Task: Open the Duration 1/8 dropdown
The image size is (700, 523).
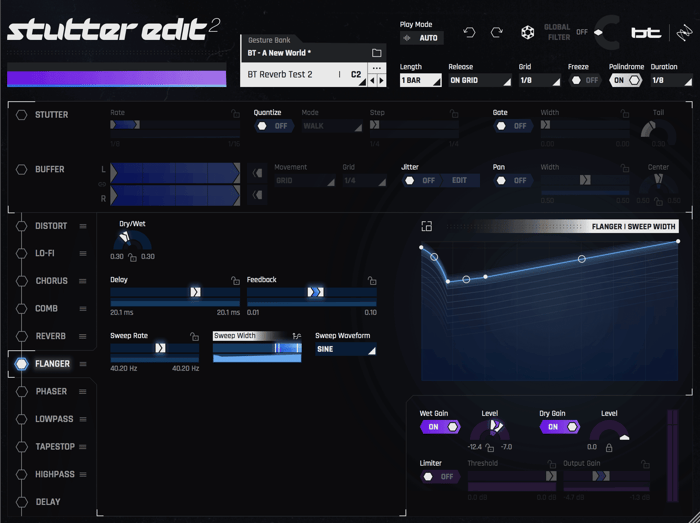Action: coord(671,80)
